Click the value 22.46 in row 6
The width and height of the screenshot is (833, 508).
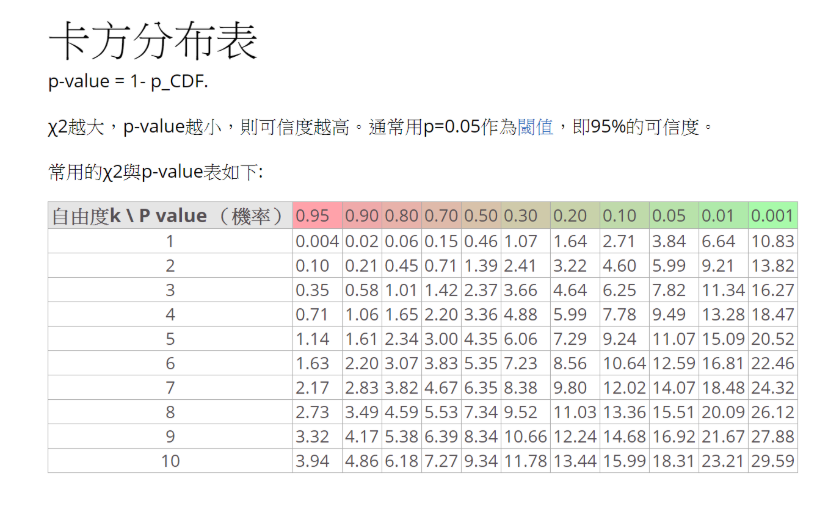(x=772, y=363)
